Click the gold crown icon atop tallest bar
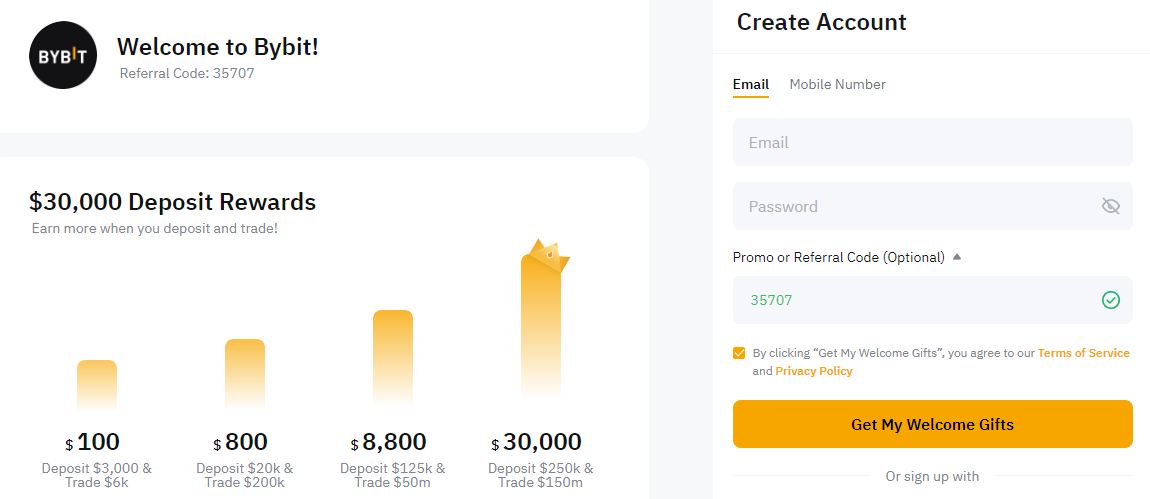Viewport: 1150px width, 499px height. pyautogui.click(x=549, y=255)
